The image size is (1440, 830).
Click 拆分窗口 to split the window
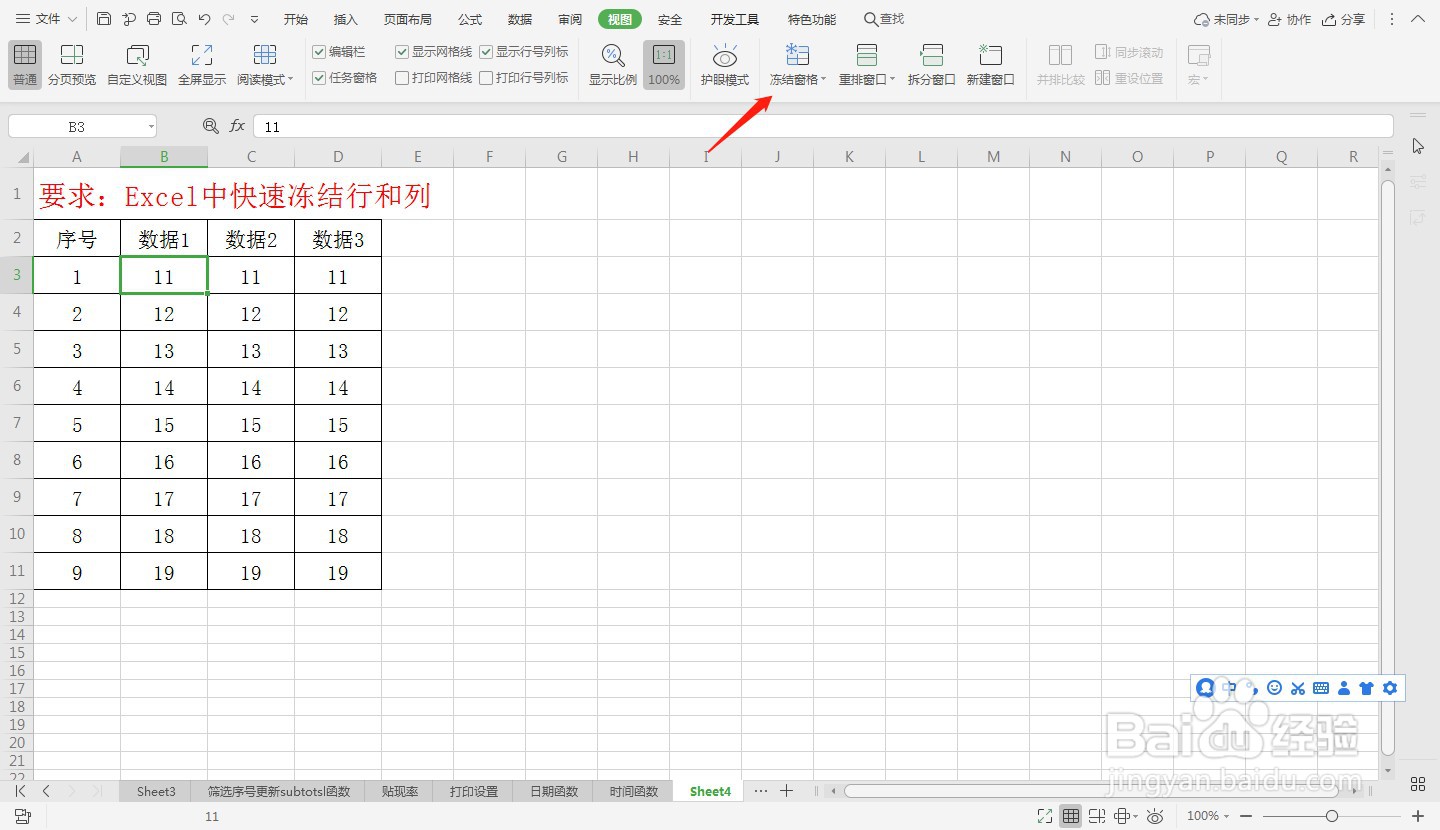click(932, 64)
